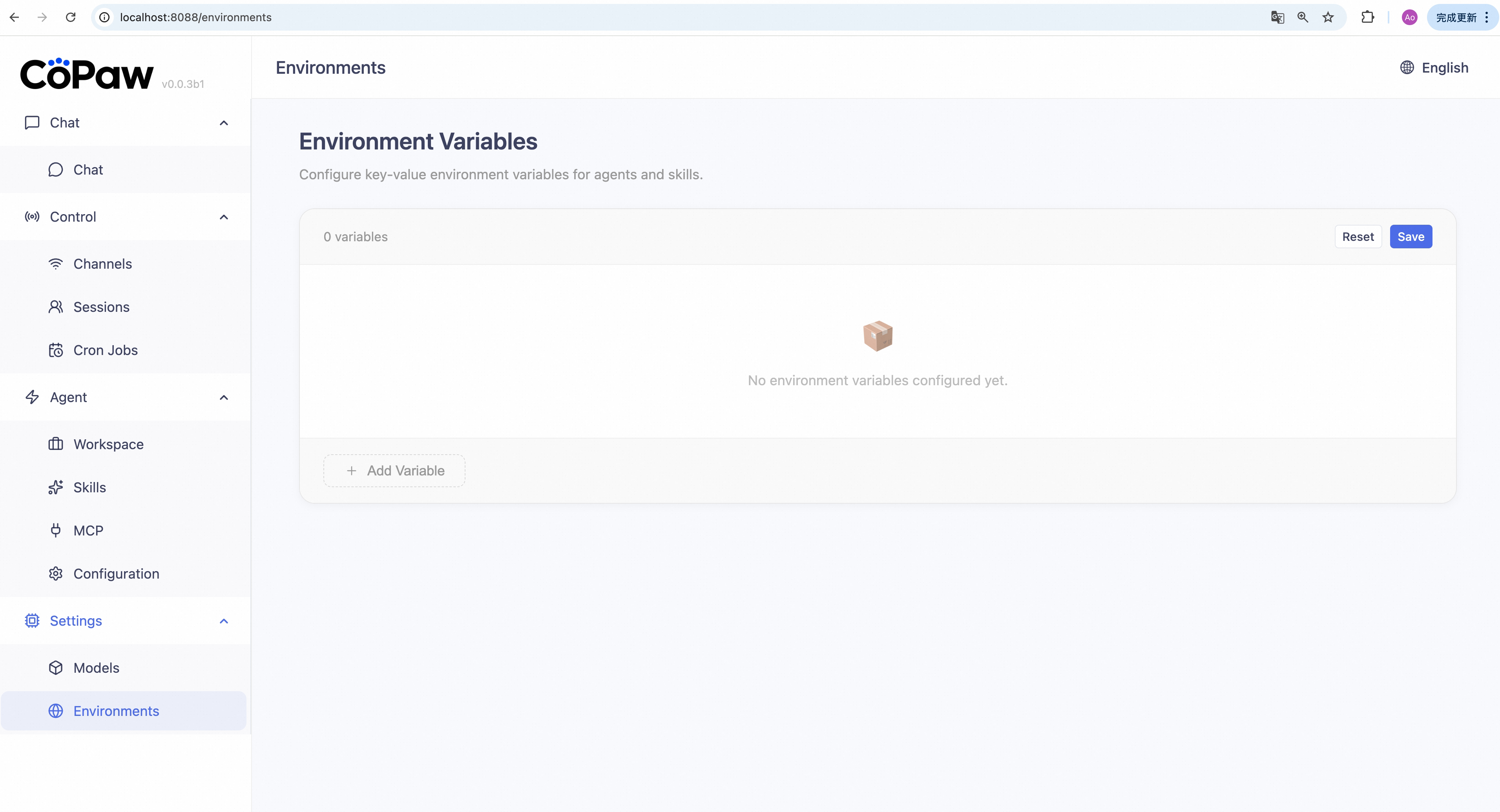Collapse the Control section chevron
Viewport: 1500px width, 812px height.
coord(224,217)
